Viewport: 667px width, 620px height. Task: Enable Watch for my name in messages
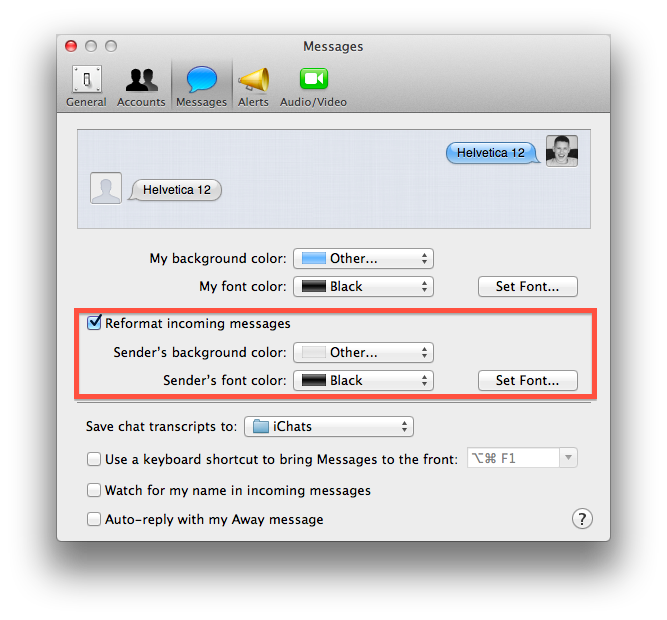click(x=94, y=490)
